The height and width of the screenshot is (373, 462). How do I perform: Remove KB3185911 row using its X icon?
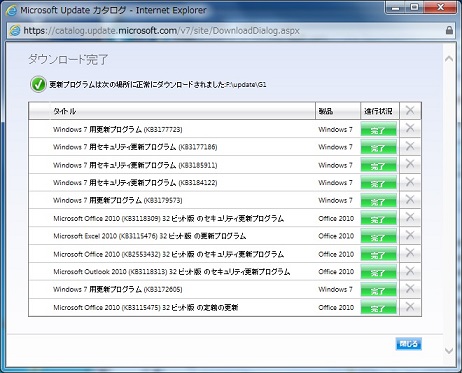coord(410,164)
